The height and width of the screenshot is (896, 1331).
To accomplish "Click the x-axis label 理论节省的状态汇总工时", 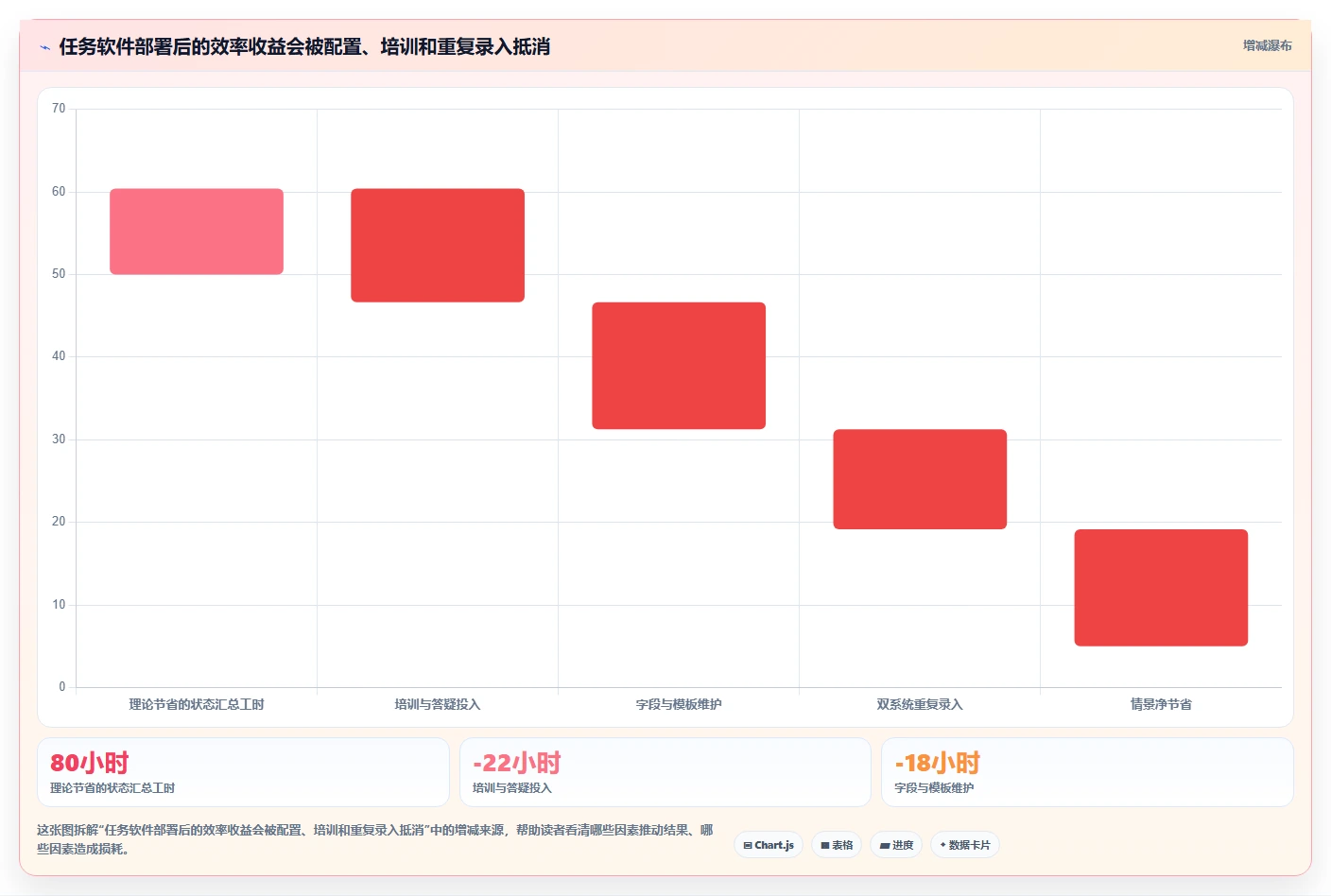I will click(x=197, y=704).
